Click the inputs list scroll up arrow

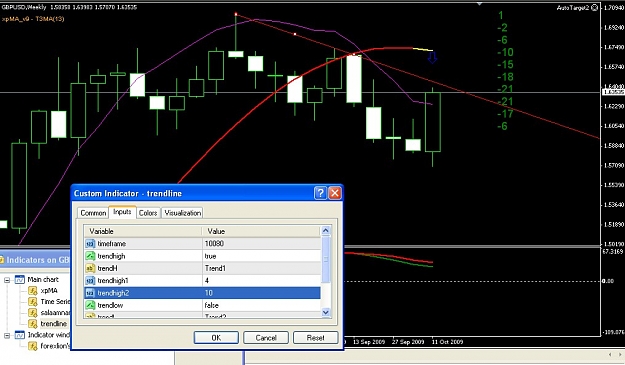coord(326,231)
